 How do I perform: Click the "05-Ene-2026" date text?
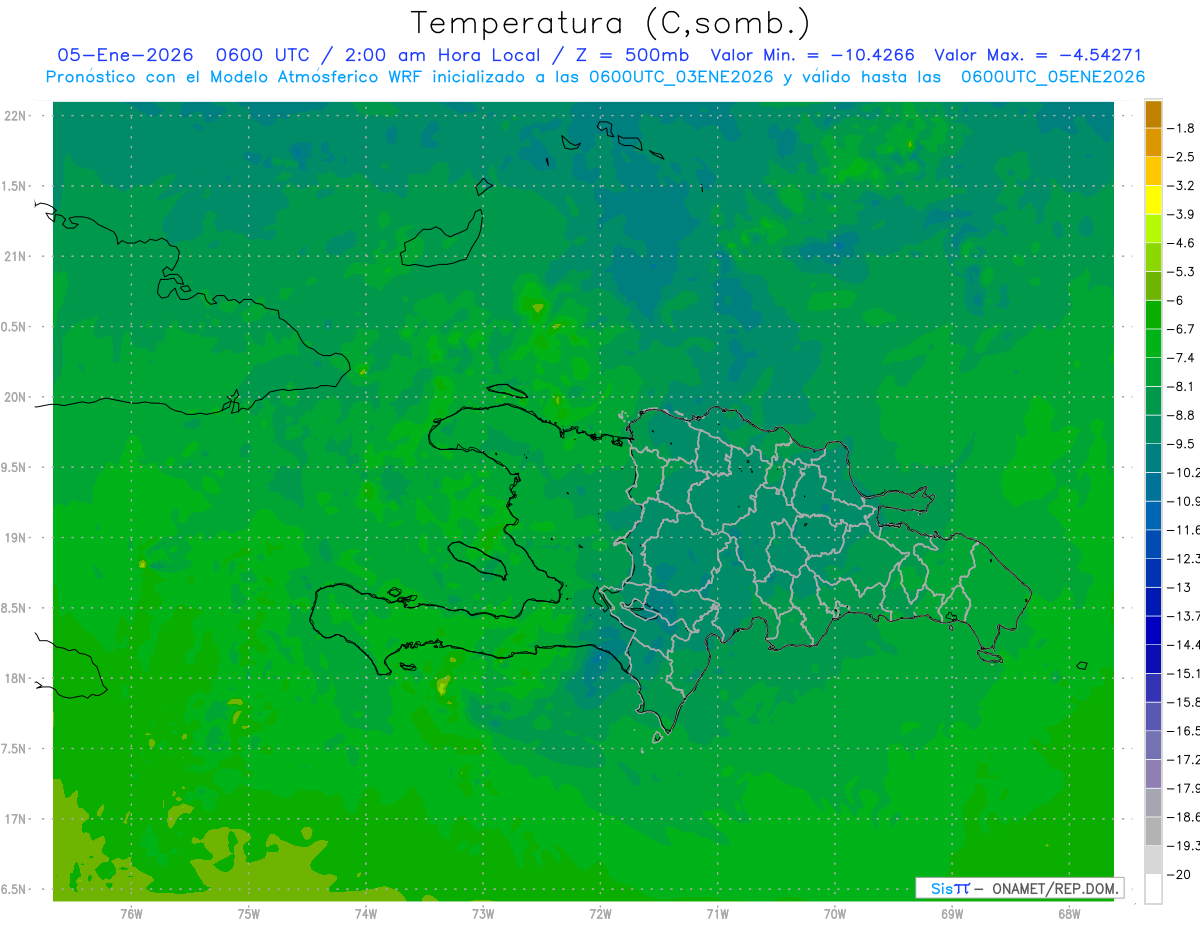click(x=125, y=55)
